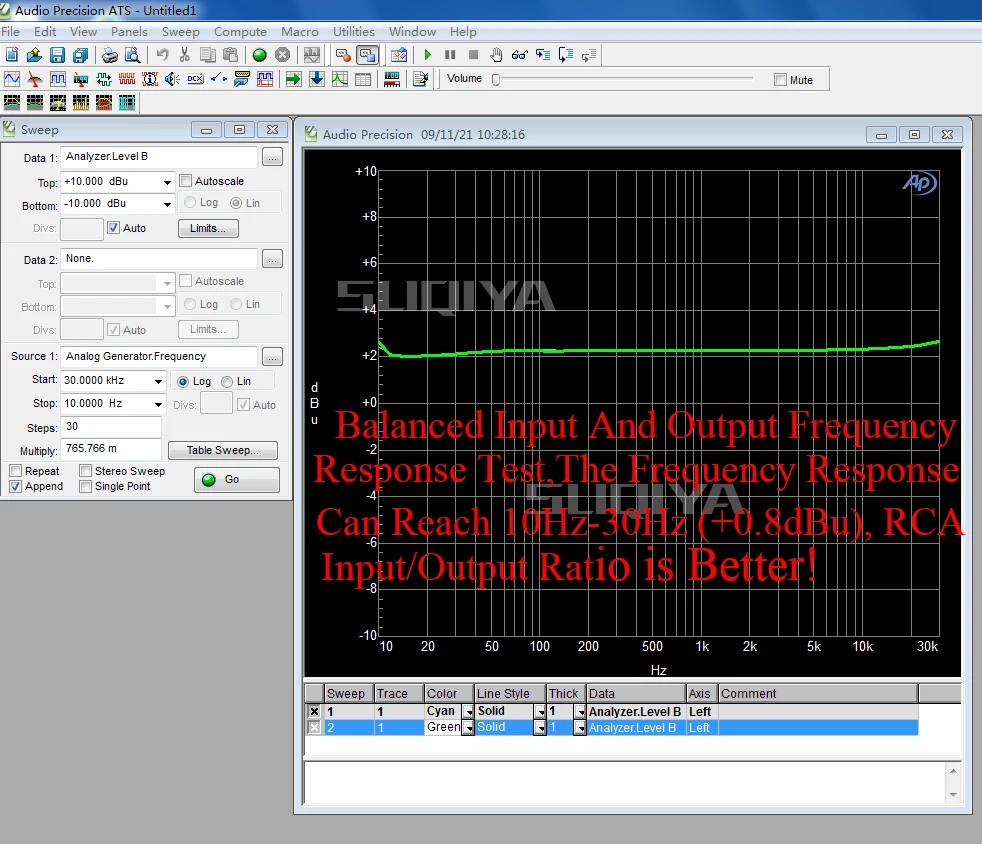
Task: Open the Utilities menu
Action: [353, 32]
